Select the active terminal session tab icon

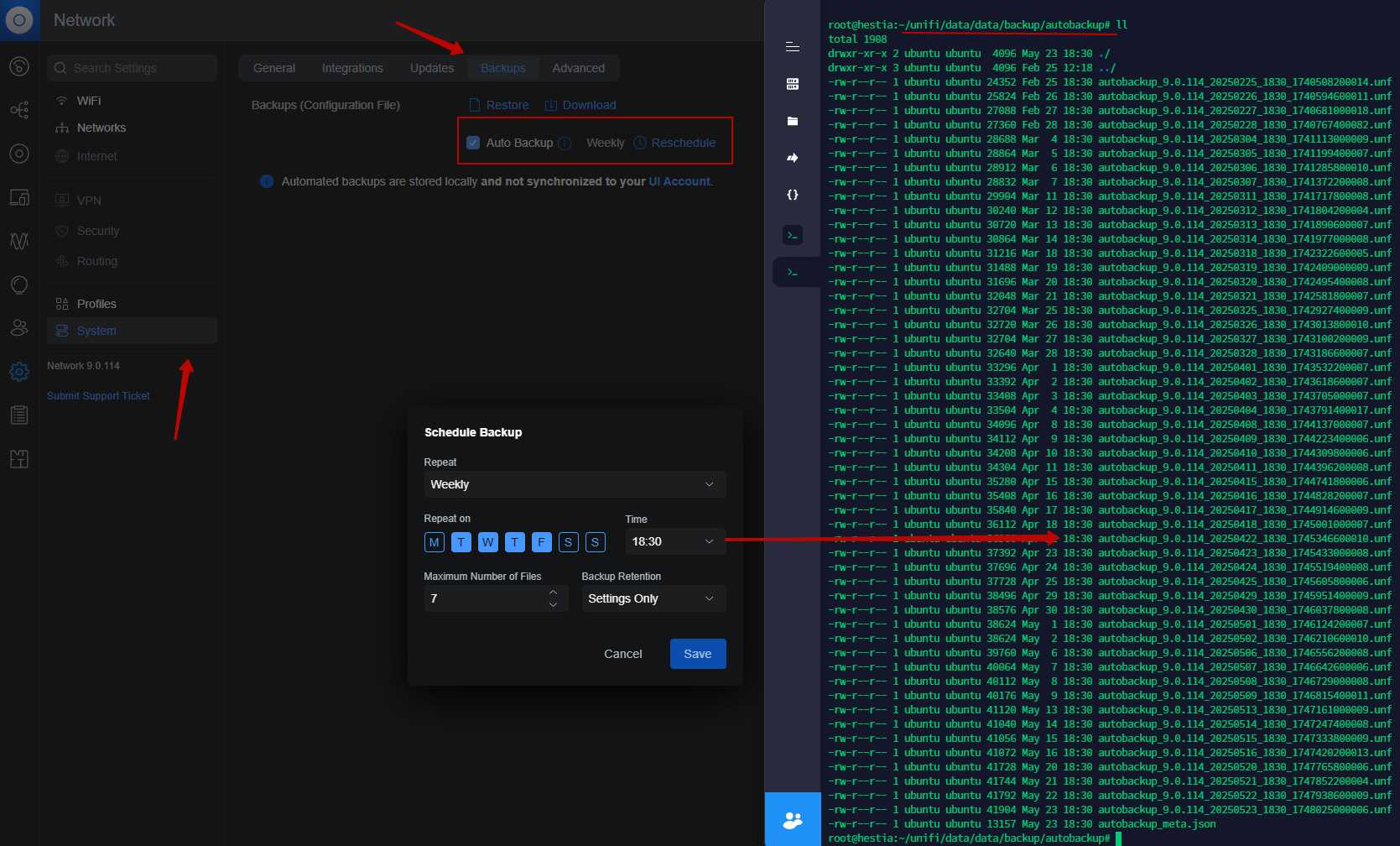click(792, 272)
